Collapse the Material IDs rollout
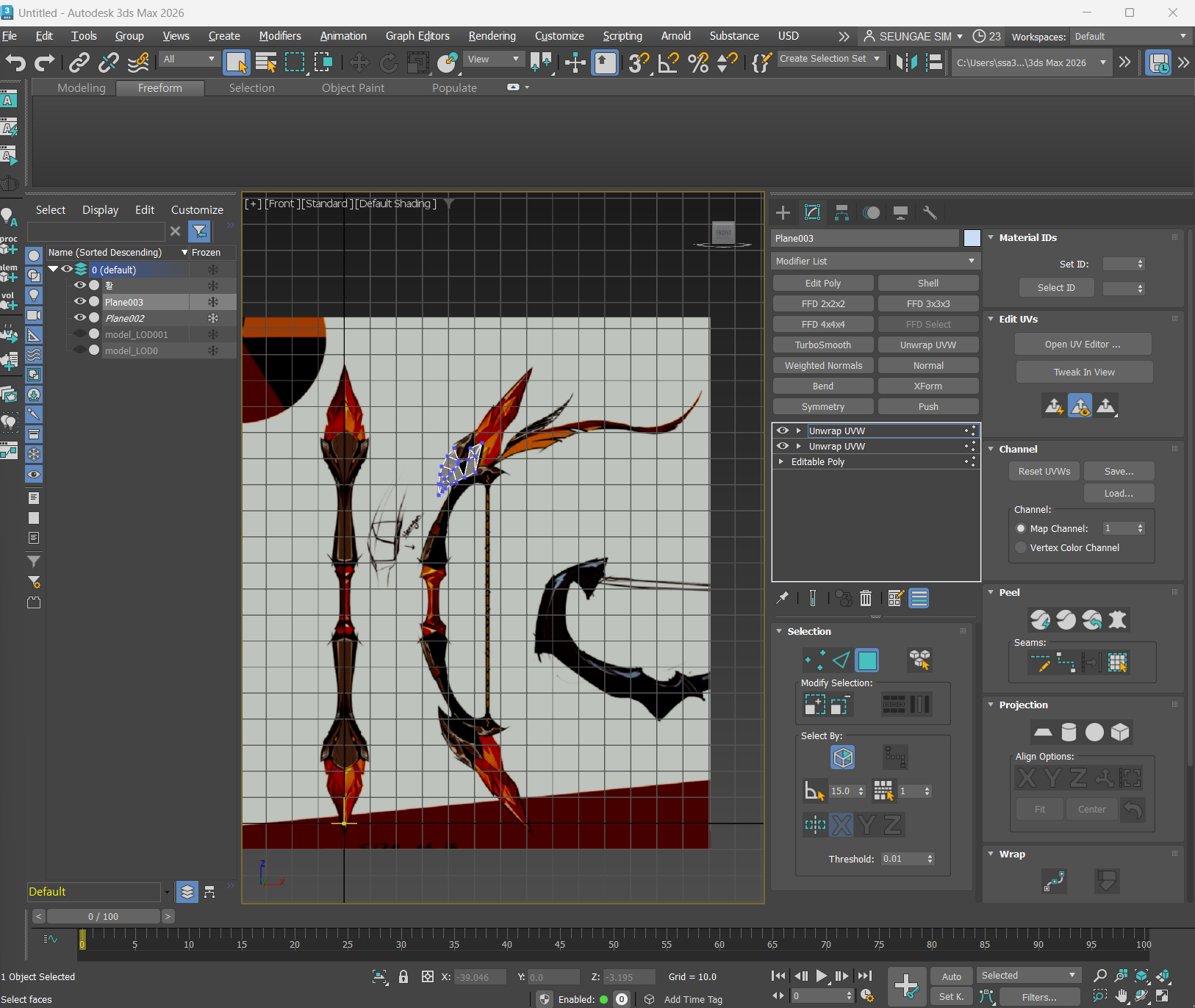 coord(991,237)
